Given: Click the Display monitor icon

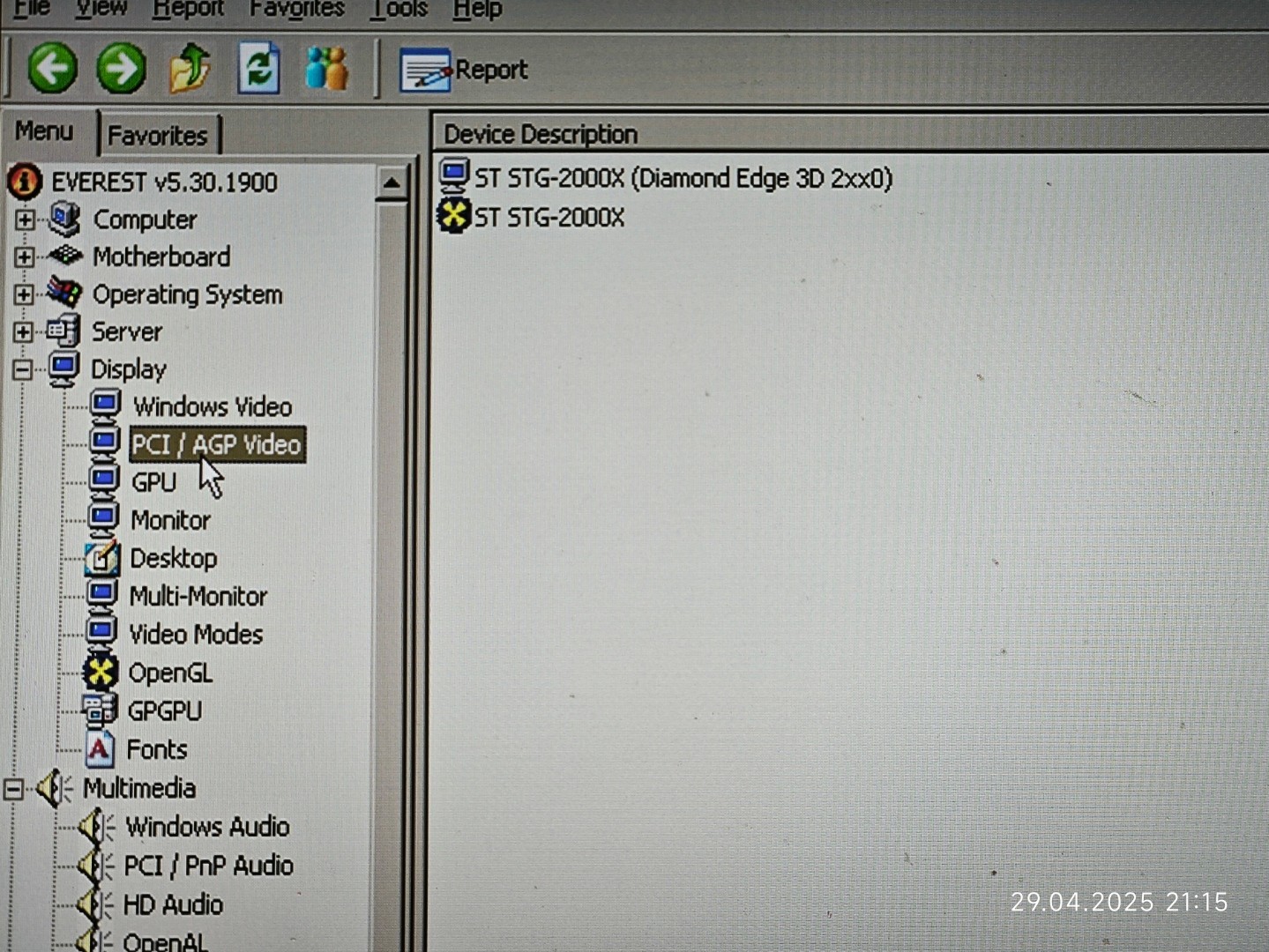Looking at the screenshot, I should [63, 368].
